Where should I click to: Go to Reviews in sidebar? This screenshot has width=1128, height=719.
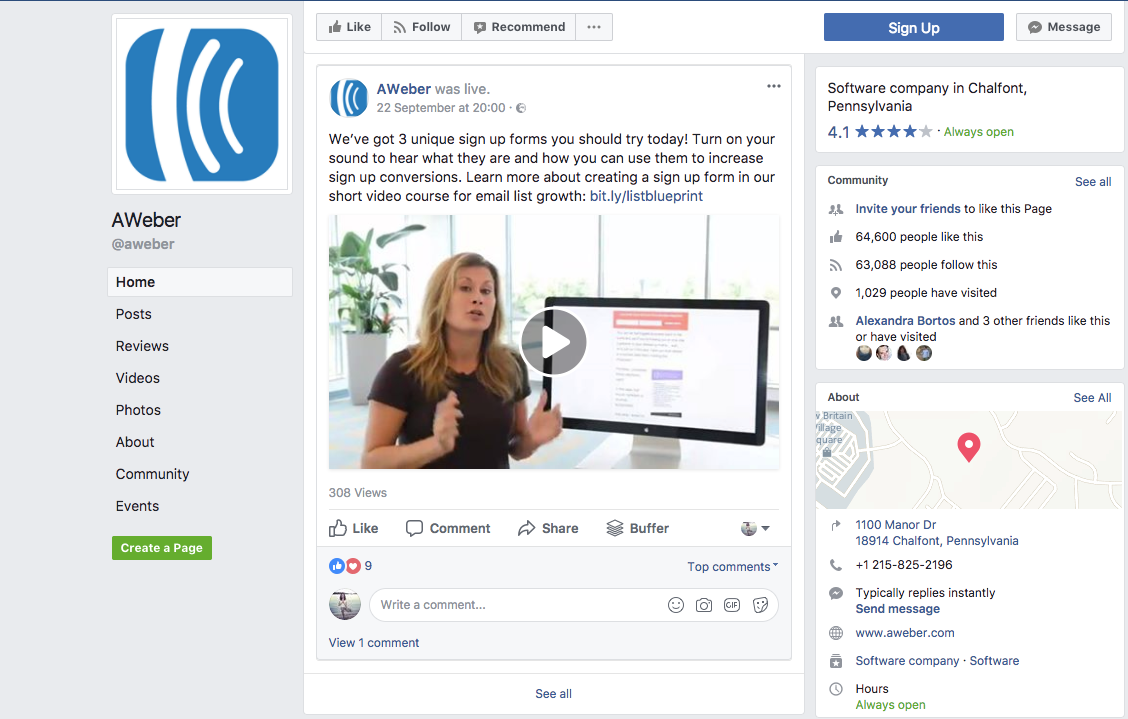(142, 346)
